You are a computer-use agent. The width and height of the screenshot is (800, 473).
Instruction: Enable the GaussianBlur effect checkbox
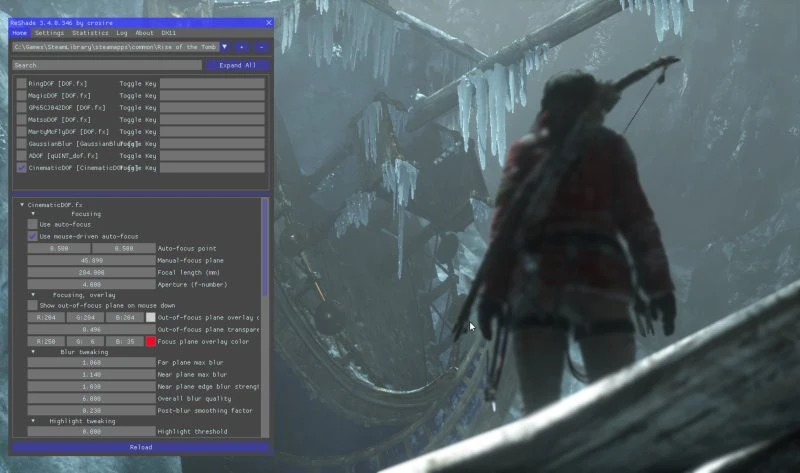(x=21, y=144)
